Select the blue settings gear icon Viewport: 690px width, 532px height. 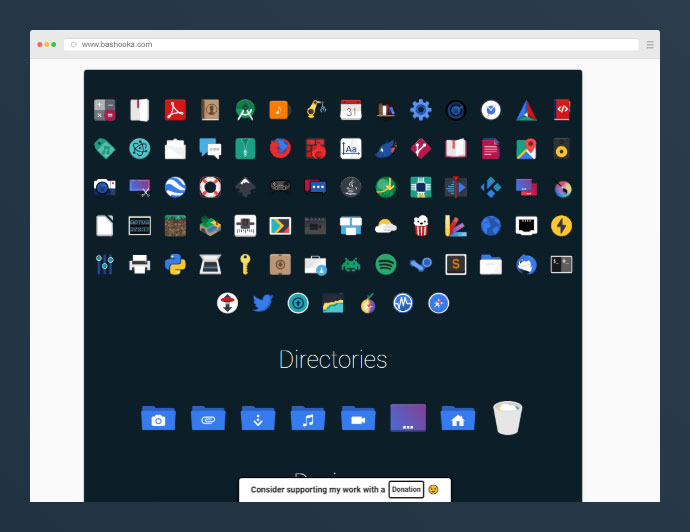[421, 110]
